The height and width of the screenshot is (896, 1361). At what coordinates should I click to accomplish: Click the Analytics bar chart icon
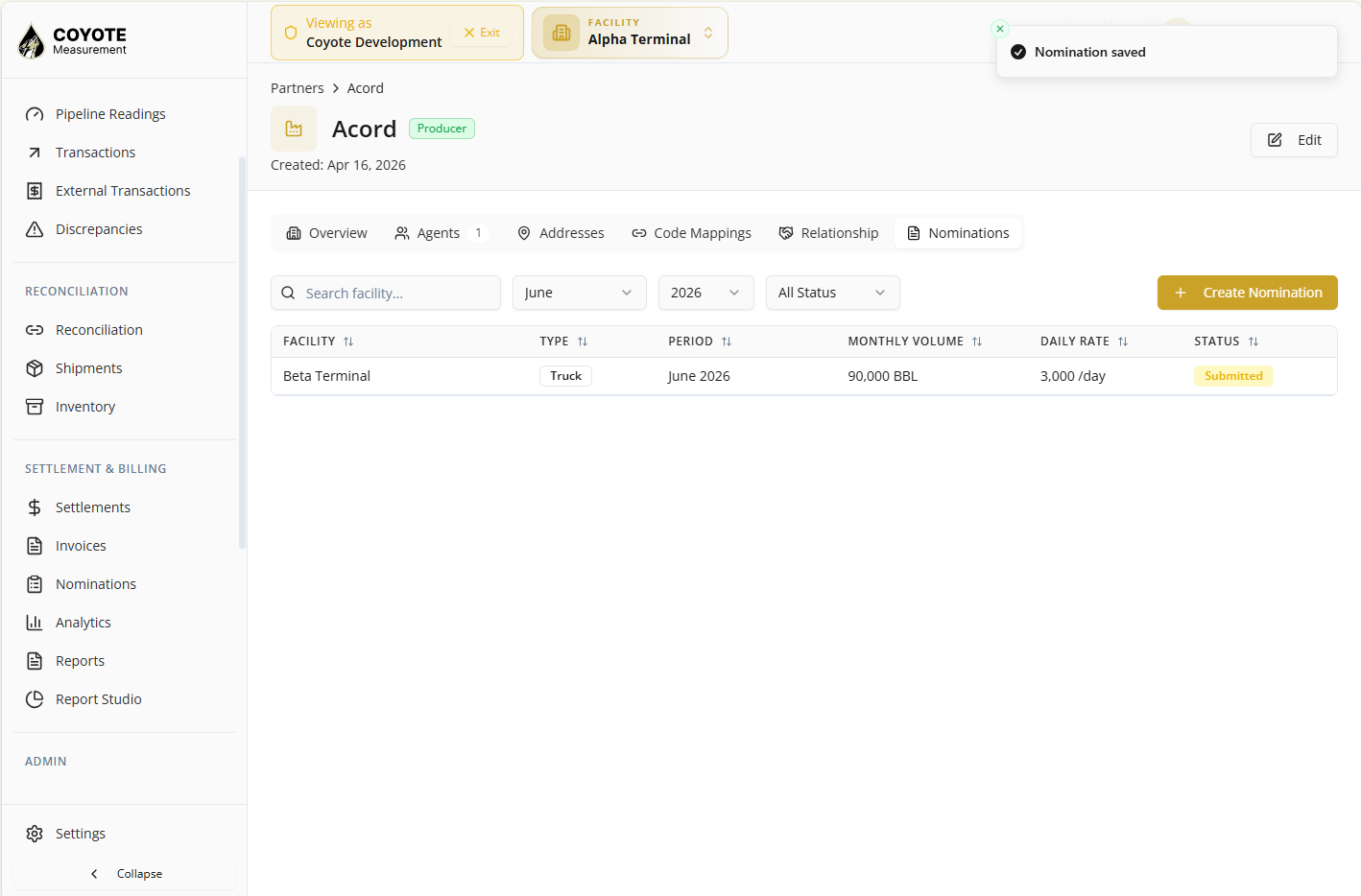click(x=35, y=623)
